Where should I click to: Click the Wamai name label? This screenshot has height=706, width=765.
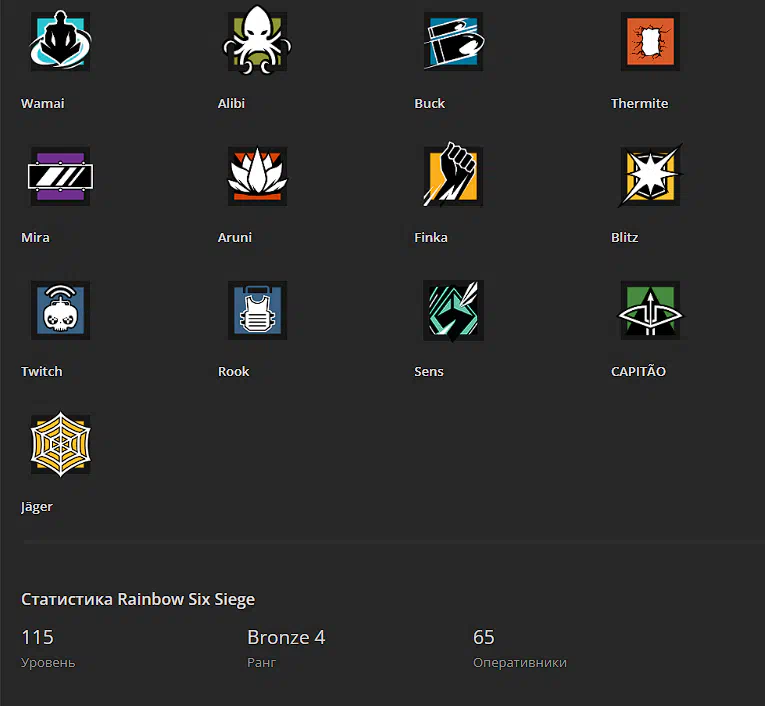click(42, 103)
